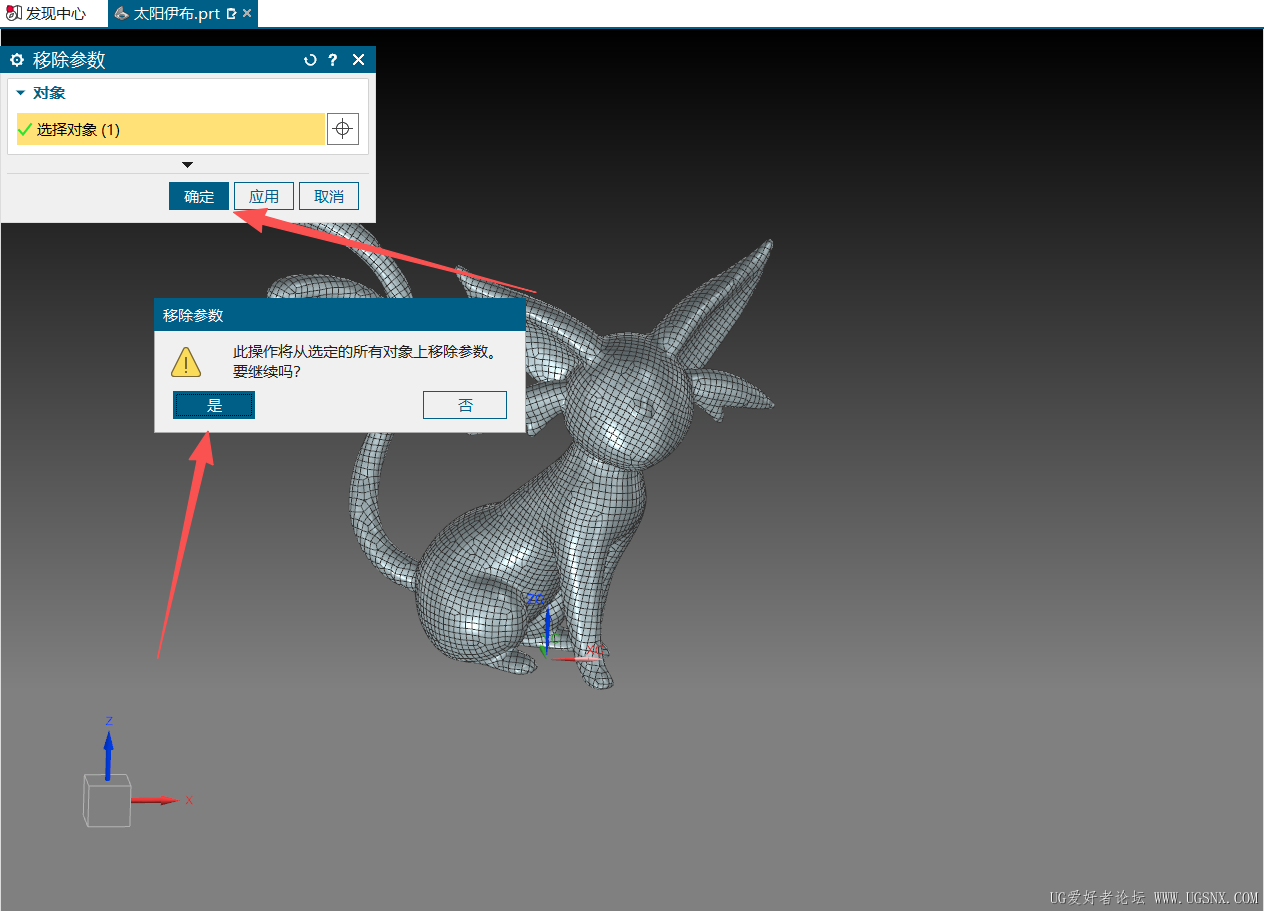Click the 应用 button
The height and width of the screenshot is (911, 1264).
tap(264, 196)
